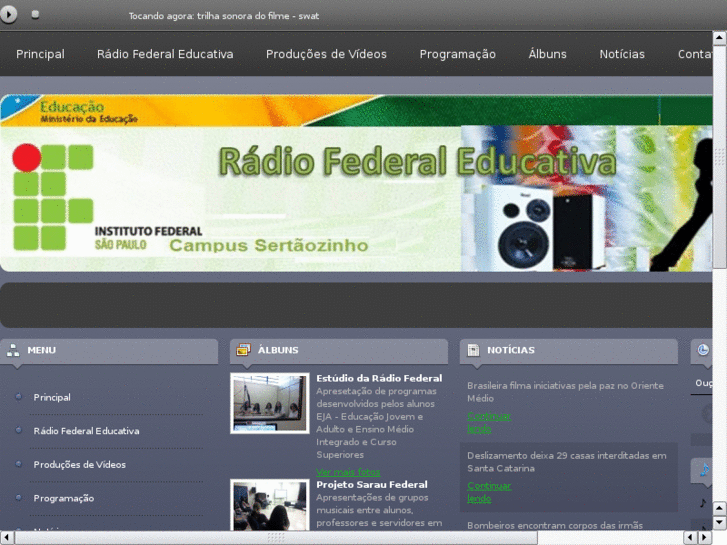Open Álbuns in the top navigation bar
727x545 pixels.
(x=548, y=54)
